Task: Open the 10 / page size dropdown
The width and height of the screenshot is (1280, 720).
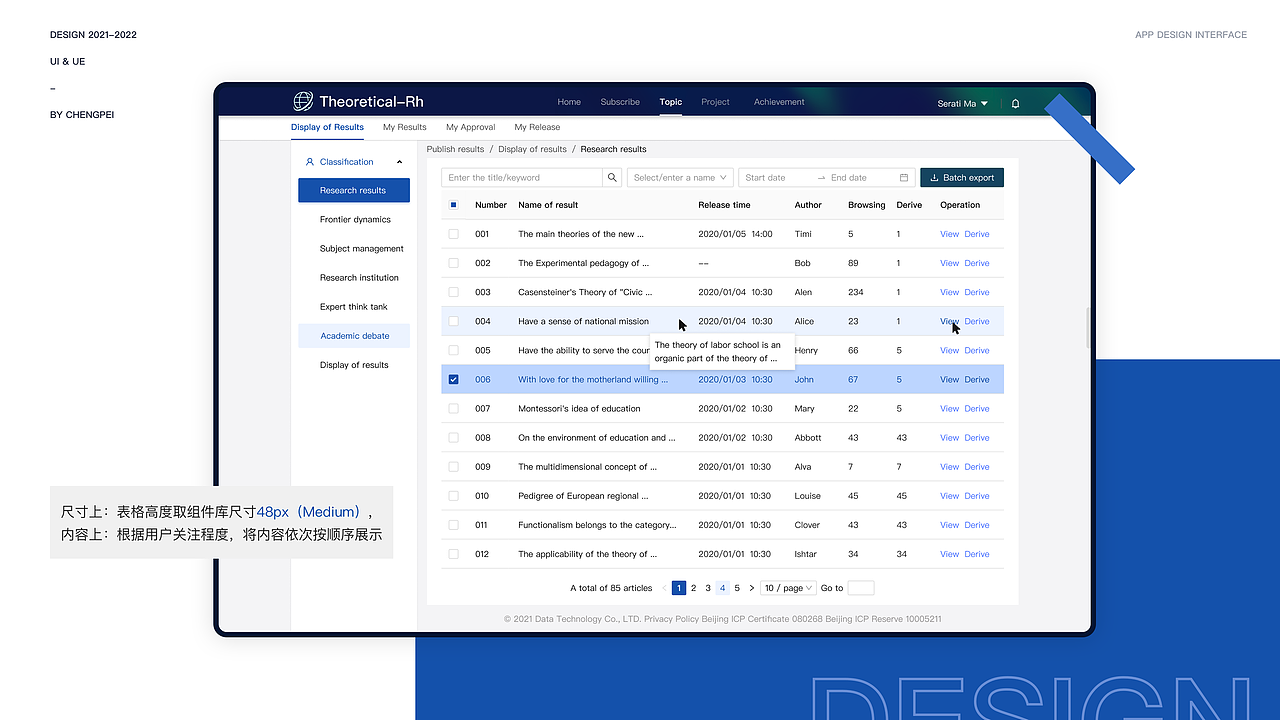Action: click(x=789, y=588)
